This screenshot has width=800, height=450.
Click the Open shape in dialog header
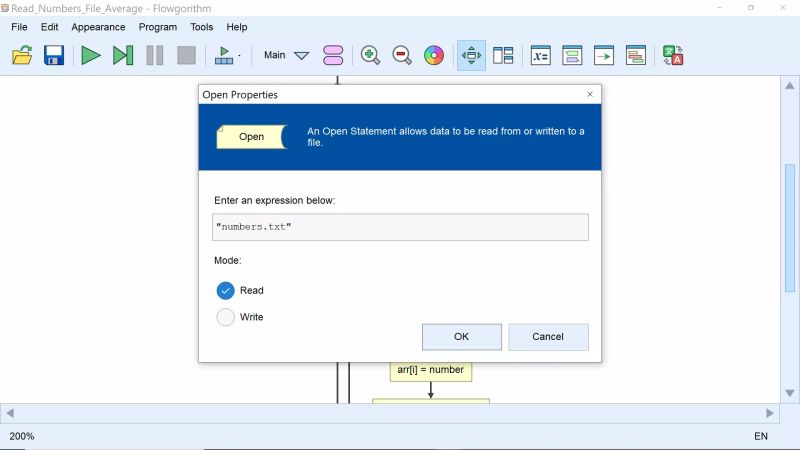click(252, 137)
